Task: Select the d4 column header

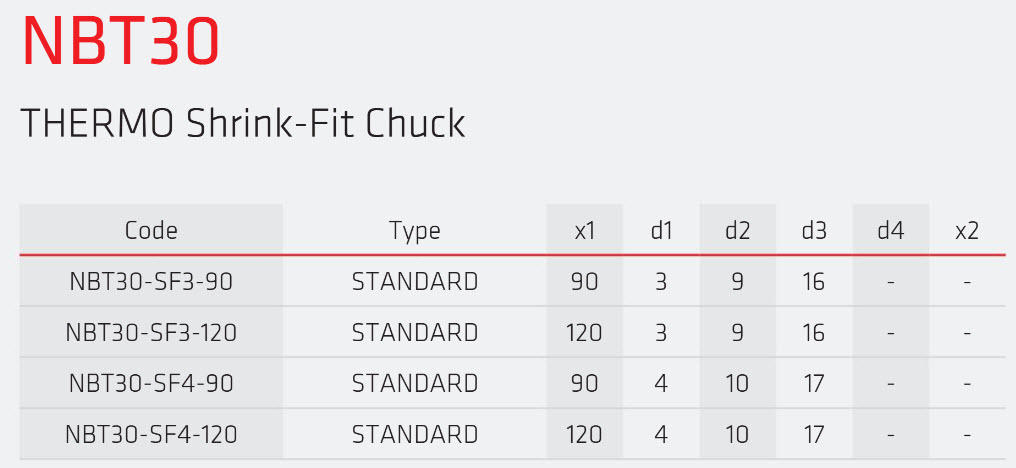Action: pos(890,230)
